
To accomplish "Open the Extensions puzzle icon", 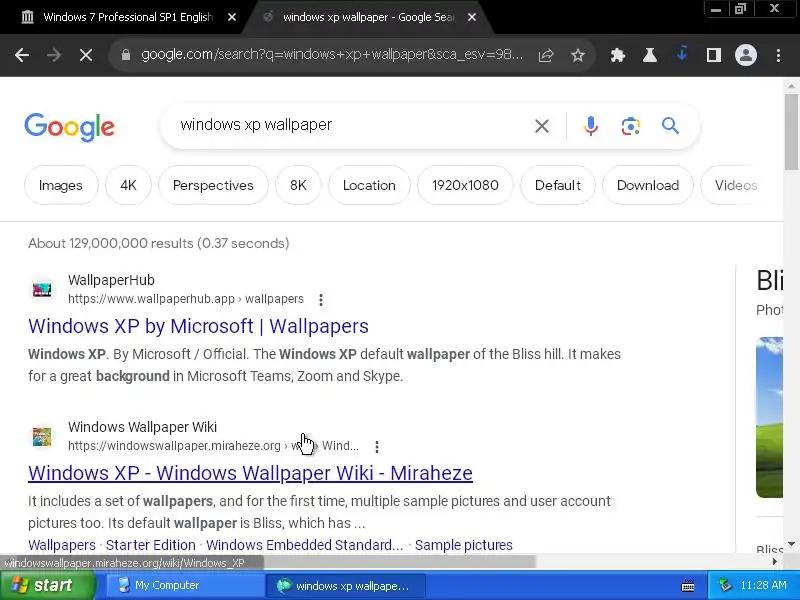I will [618, 55].
